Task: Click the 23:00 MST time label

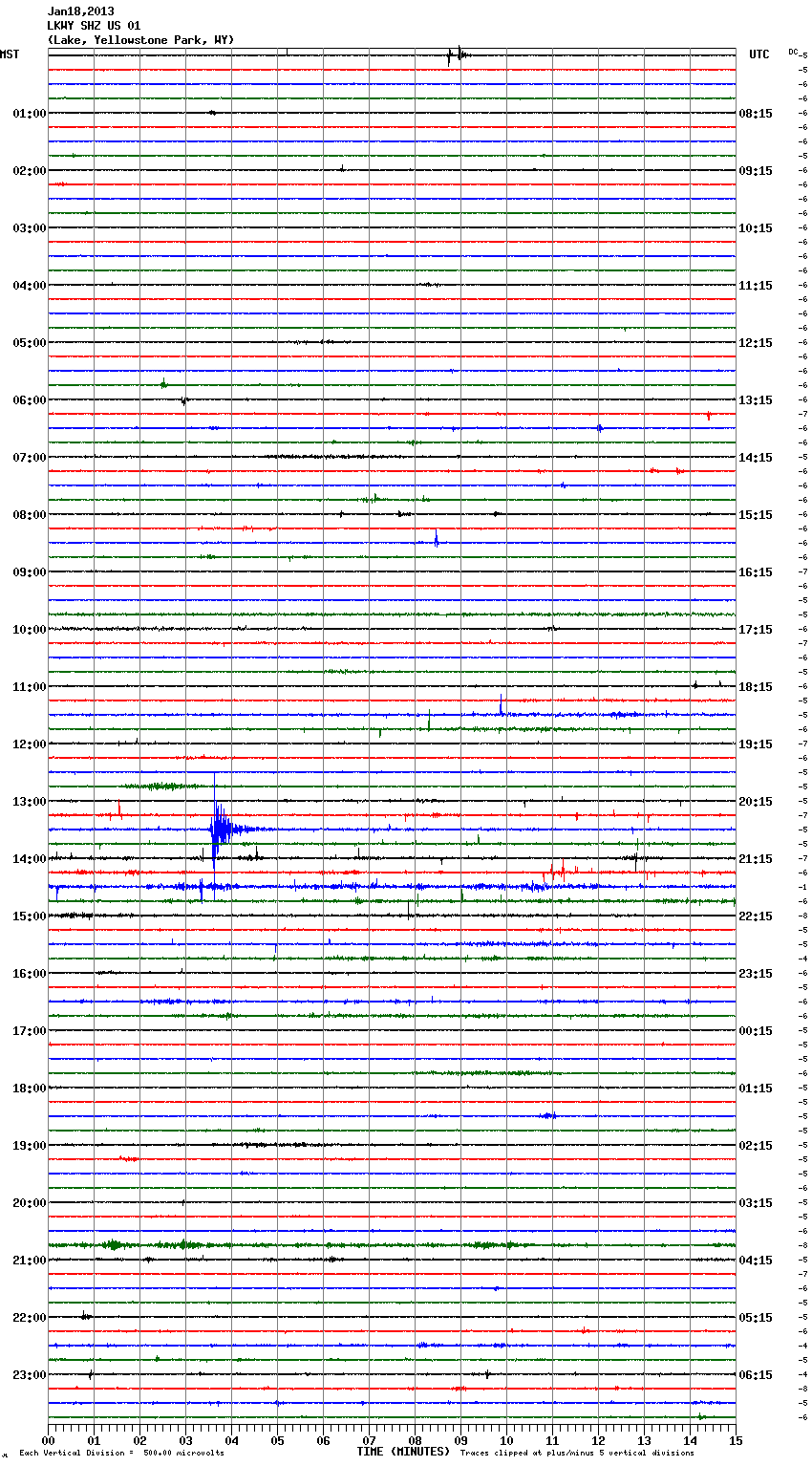Action: click(30, 1375)
